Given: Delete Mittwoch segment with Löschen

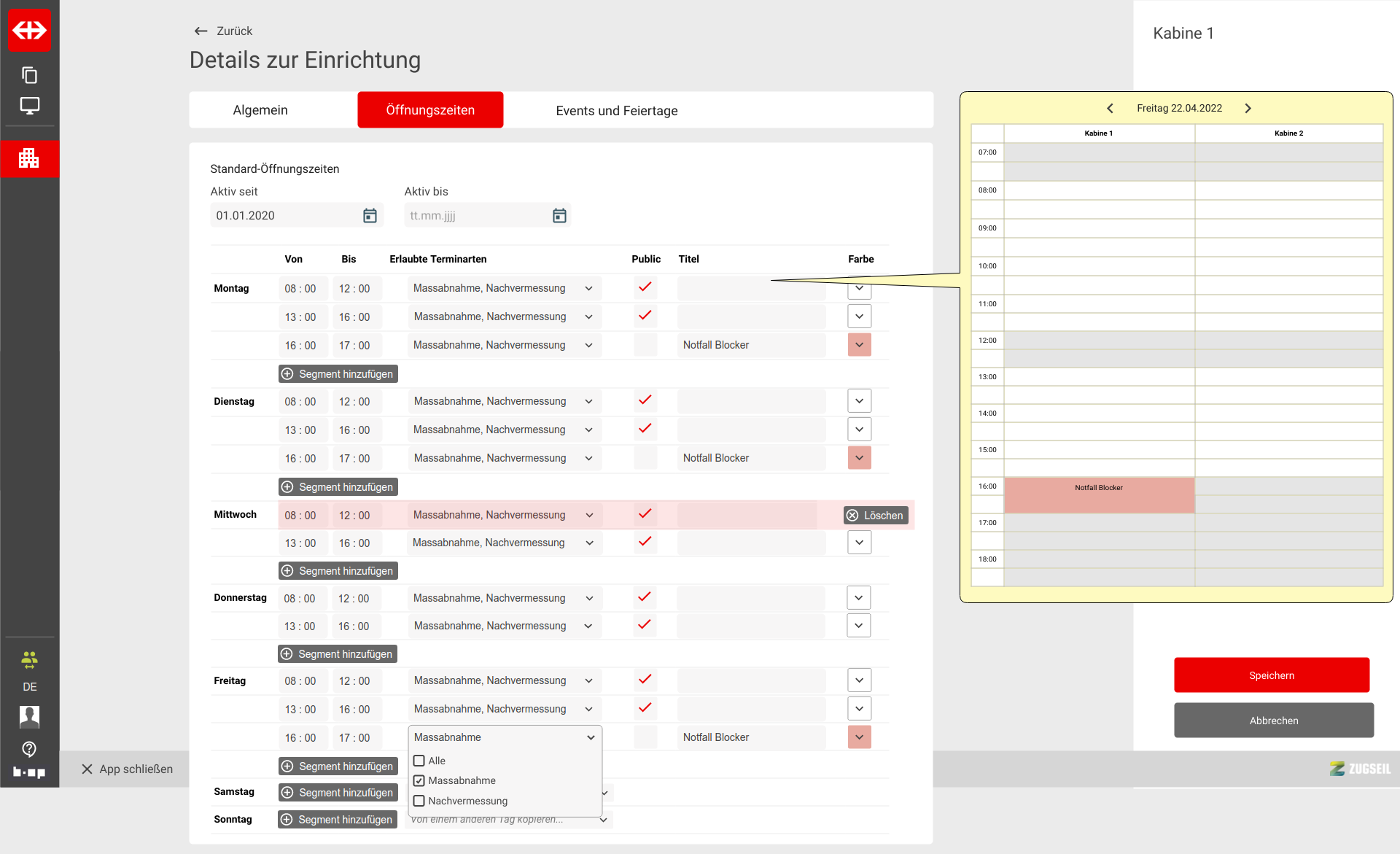Looking at the screenshot, I should (875, 516).
